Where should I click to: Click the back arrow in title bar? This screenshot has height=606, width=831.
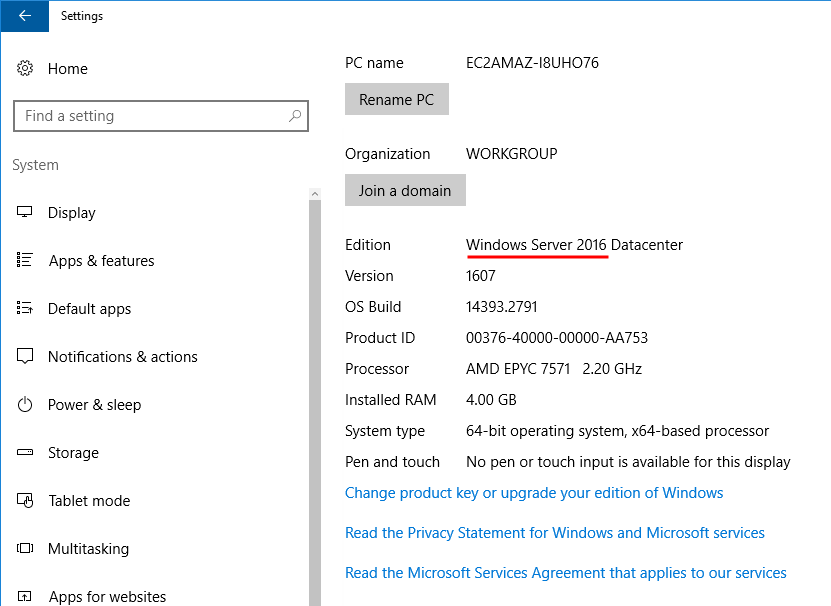point(24,16)
